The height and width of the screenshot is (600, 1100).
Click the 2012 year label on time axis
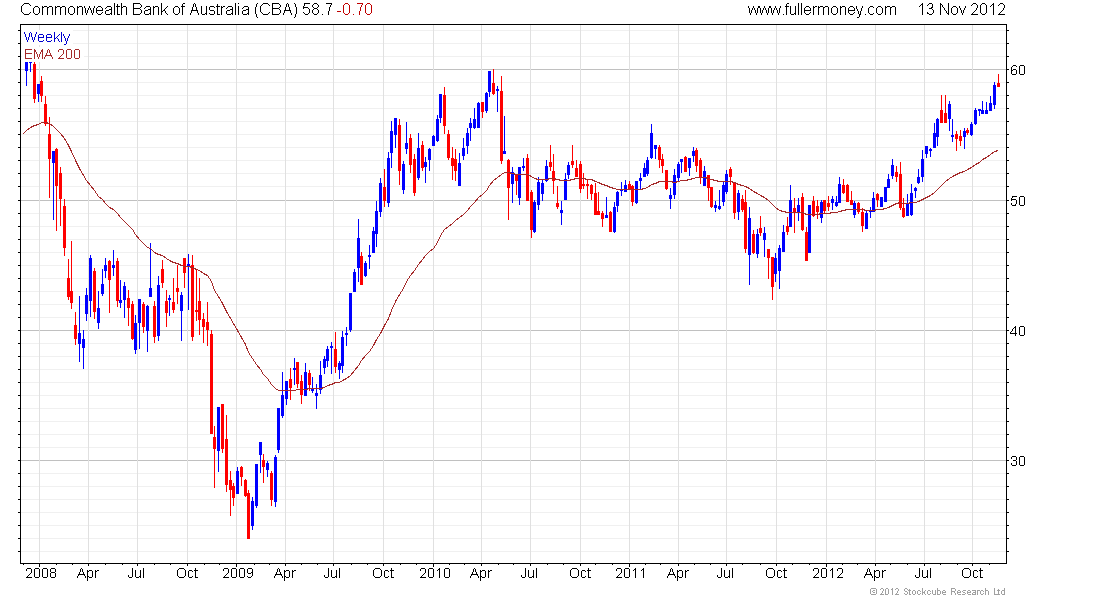click(828, 573)
